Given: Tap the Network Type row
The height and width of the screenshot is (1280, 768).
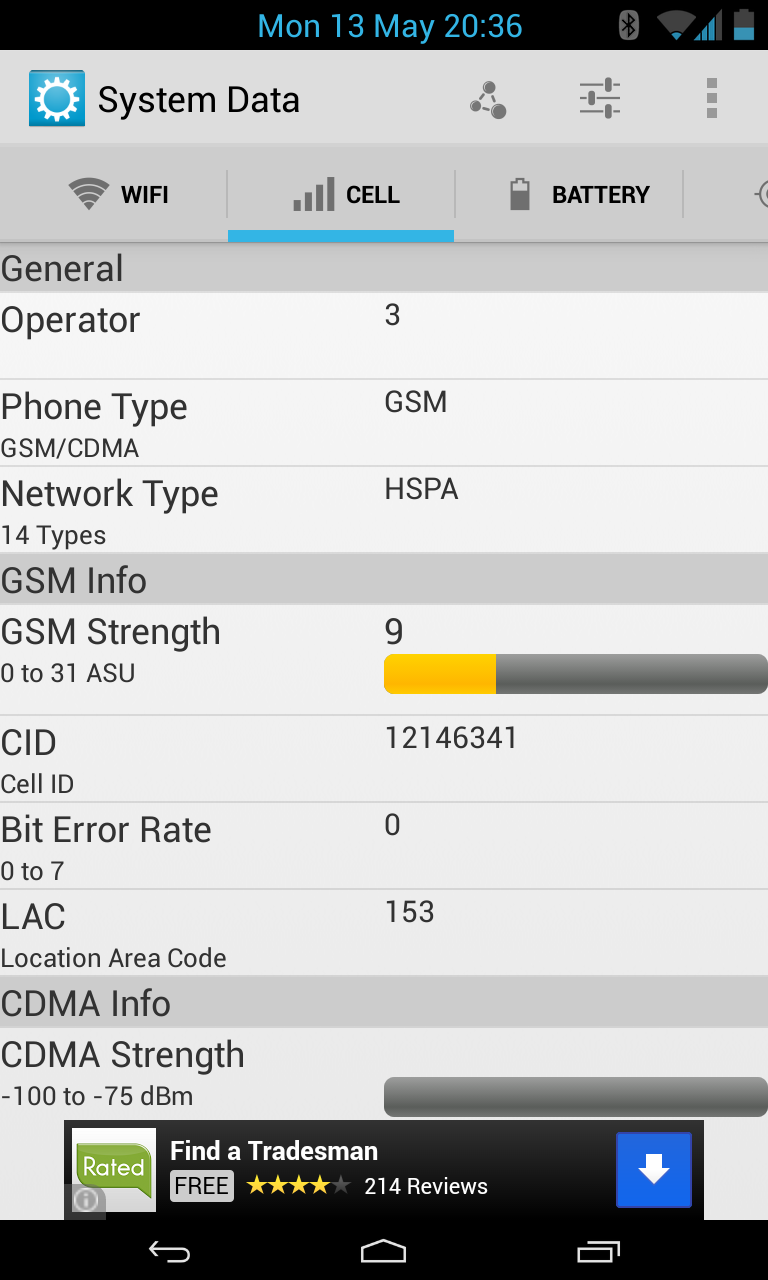Looking at the screenshot, I should [384, 510].
